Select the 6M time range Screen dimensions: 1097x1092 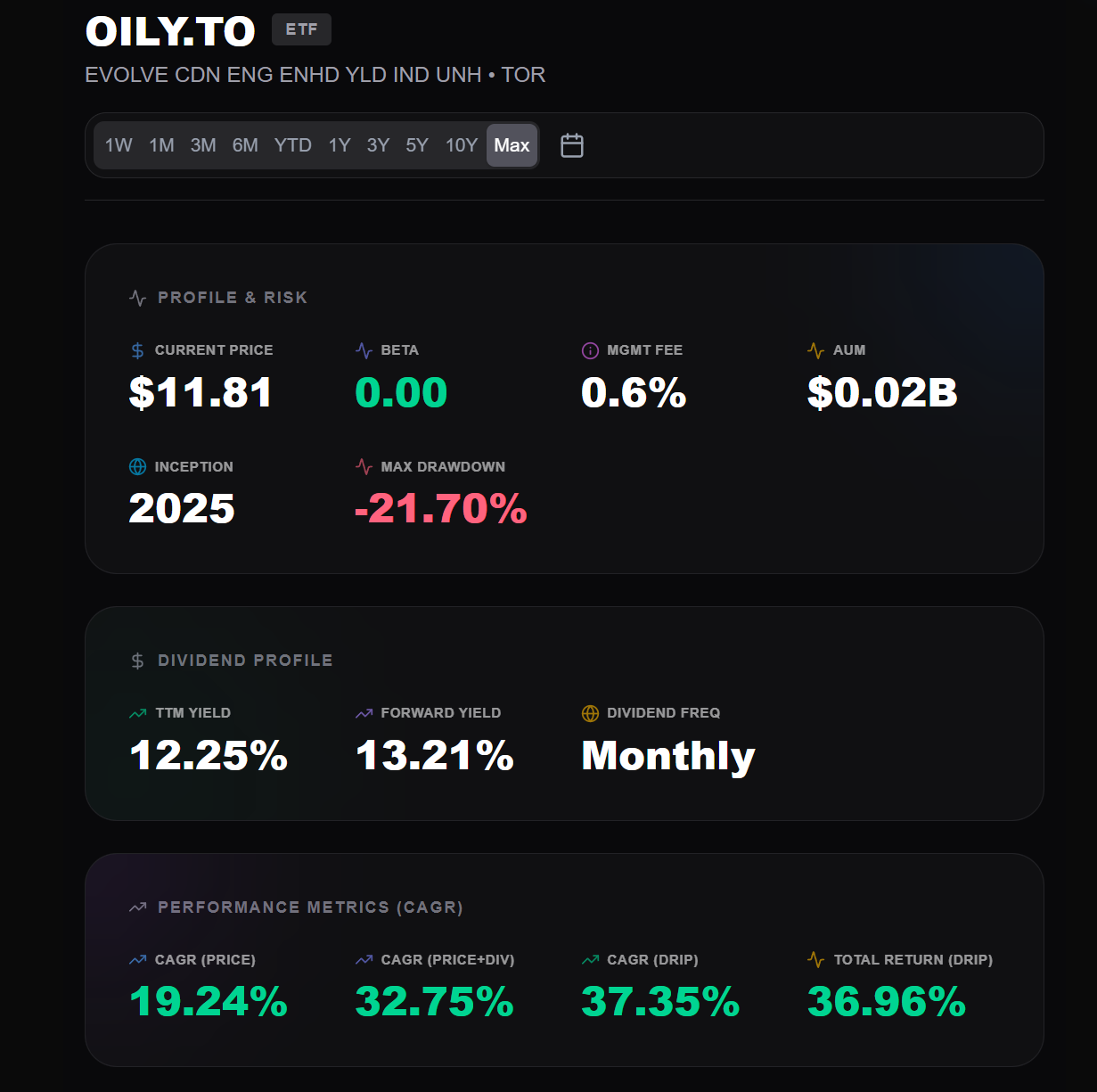[245, 145]
